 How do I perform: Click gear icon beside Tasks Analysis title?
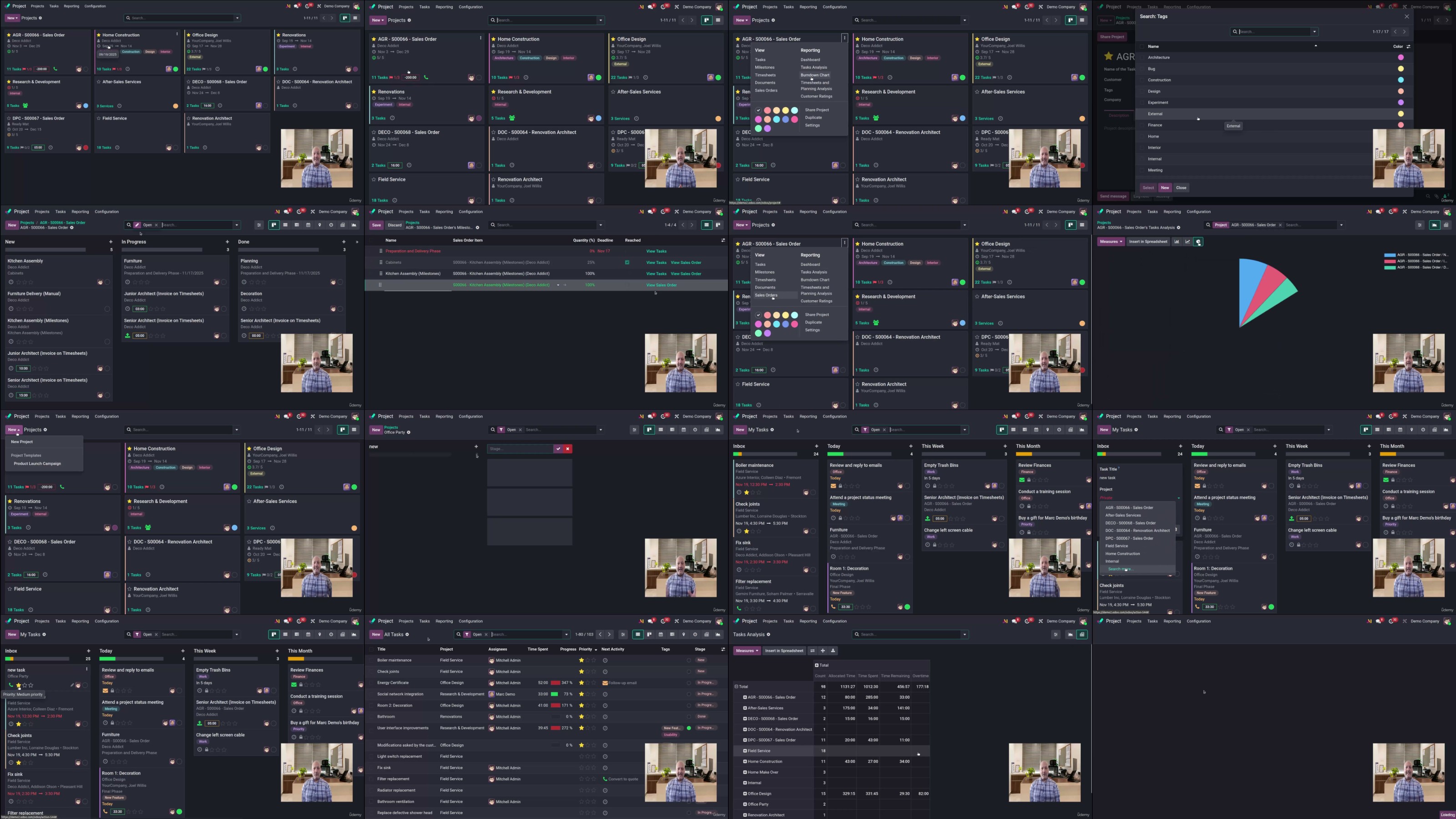click(x=768, y=634)
